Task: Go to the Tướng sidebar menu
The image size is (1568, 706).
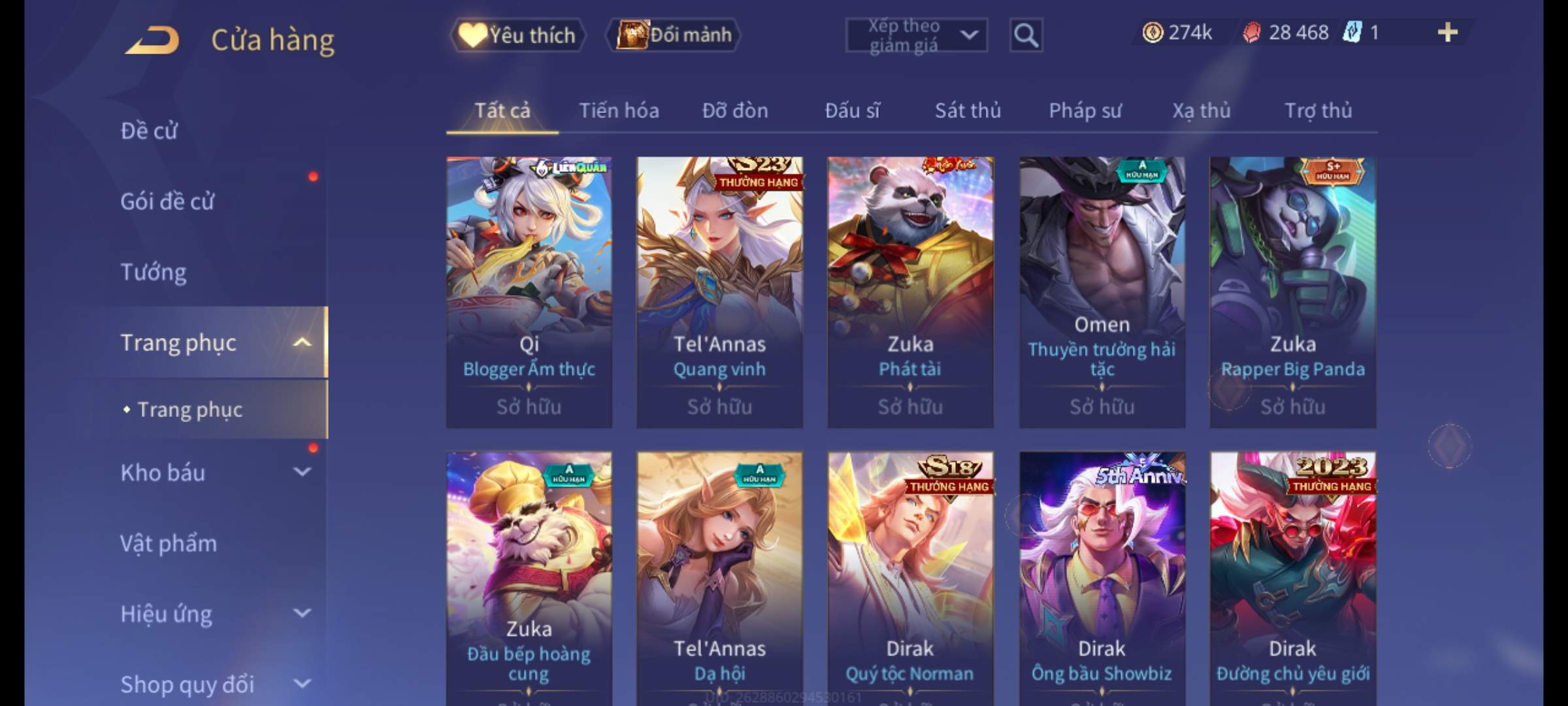Action: click(x=154, y=272)
